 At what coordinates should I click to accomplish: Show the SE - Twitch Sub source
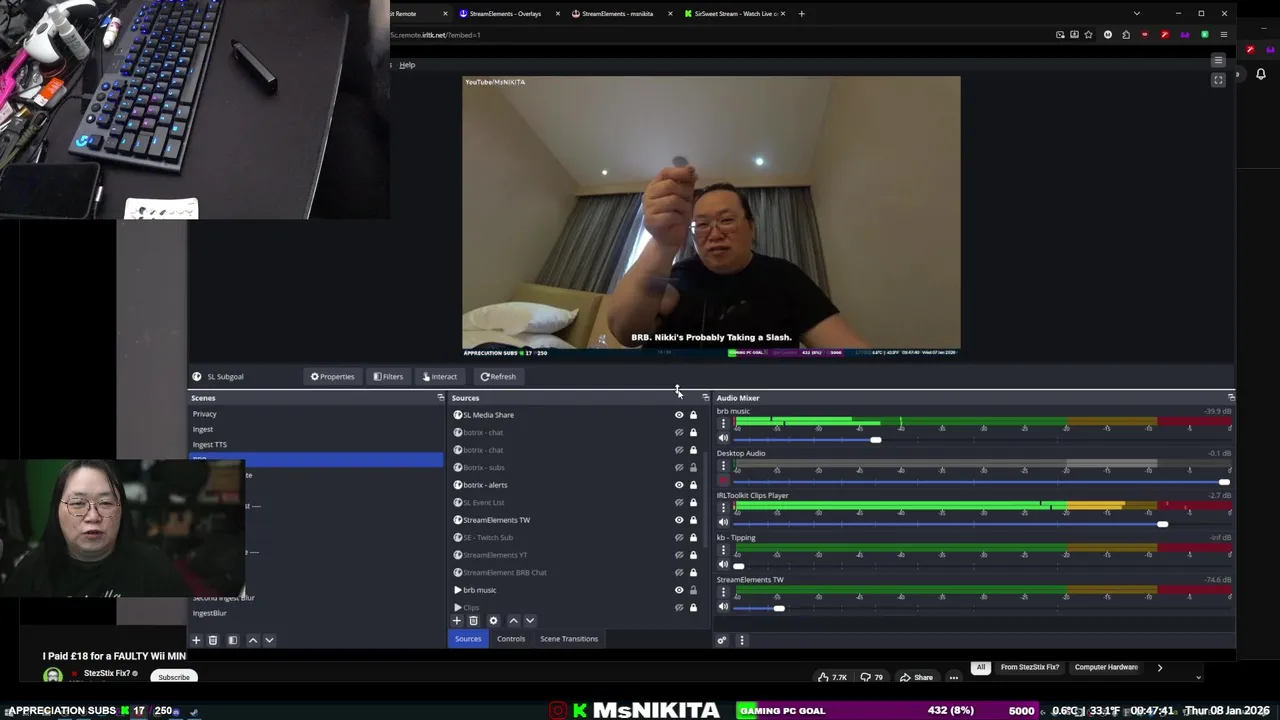[679, 537]
